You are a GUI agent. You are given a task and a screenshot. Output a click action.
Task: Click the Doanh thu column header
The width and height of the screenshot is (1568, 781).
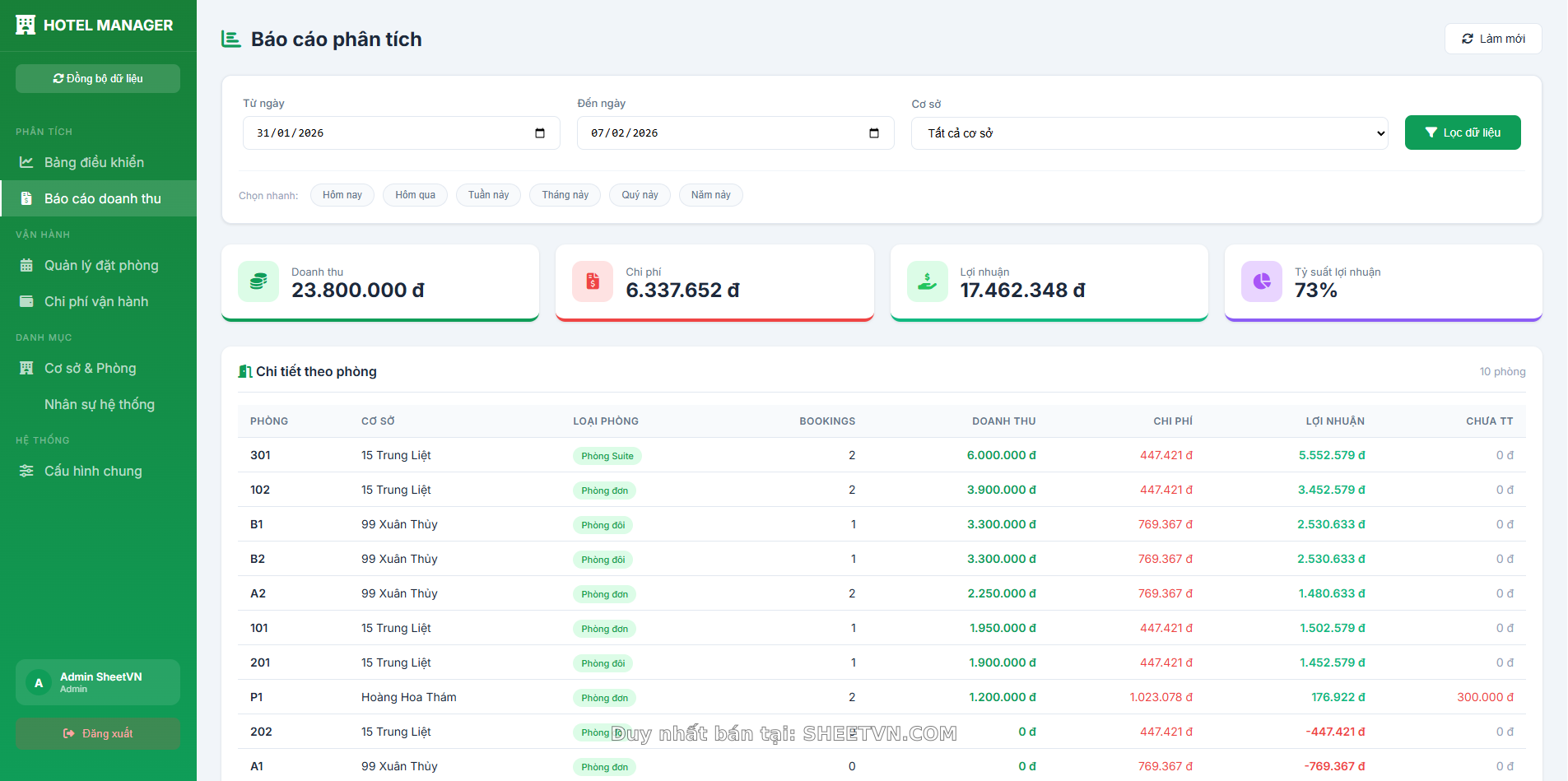click(x=1003, y=421)
